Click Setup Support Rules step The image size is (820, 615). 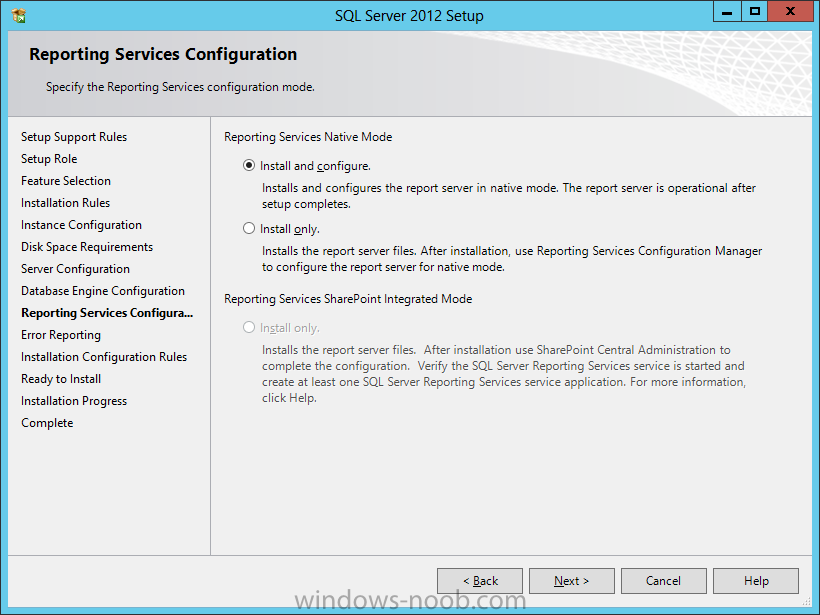click(74, 137)
